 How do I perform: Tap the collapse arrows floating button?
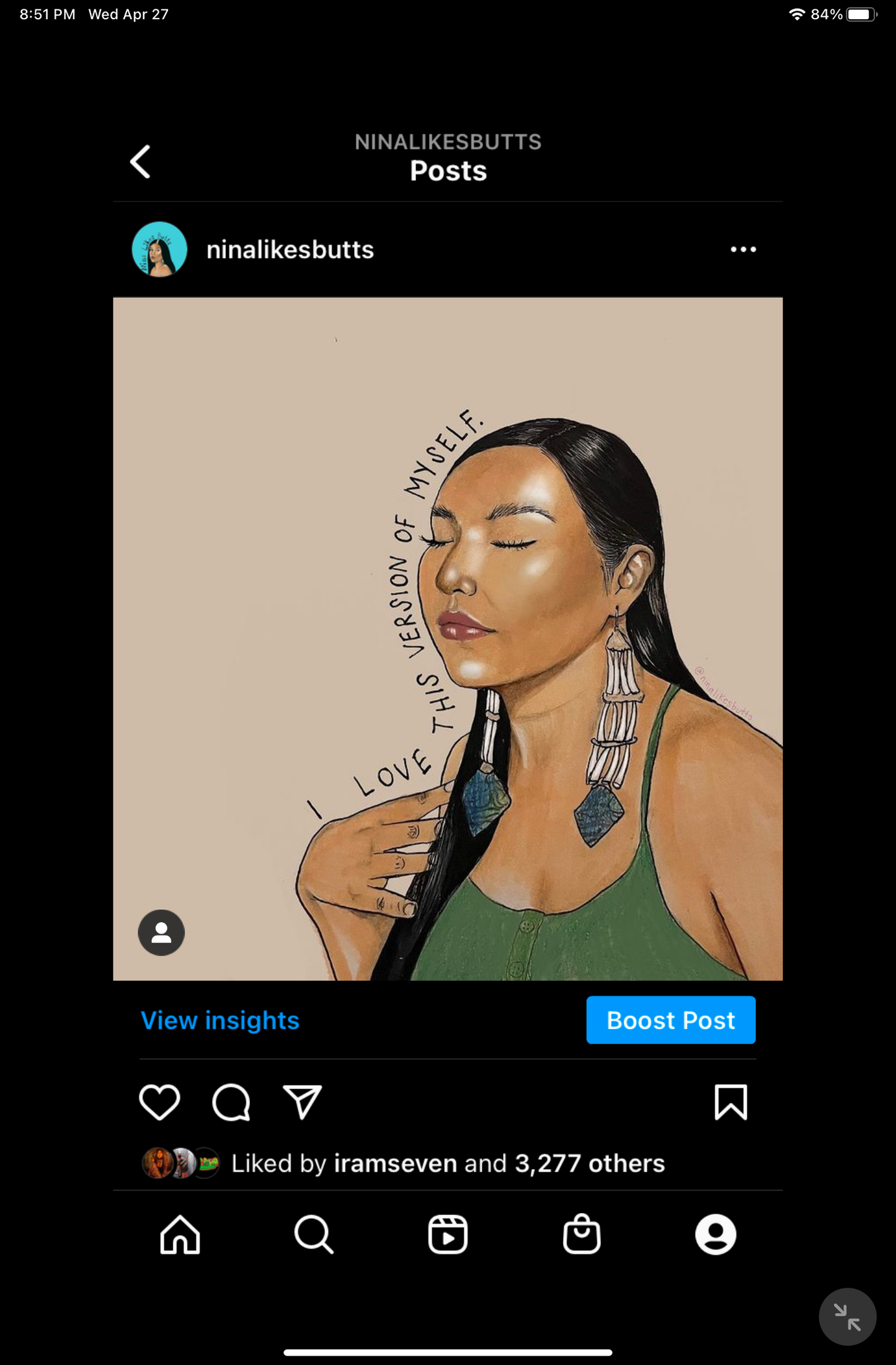click(847, 1316)
